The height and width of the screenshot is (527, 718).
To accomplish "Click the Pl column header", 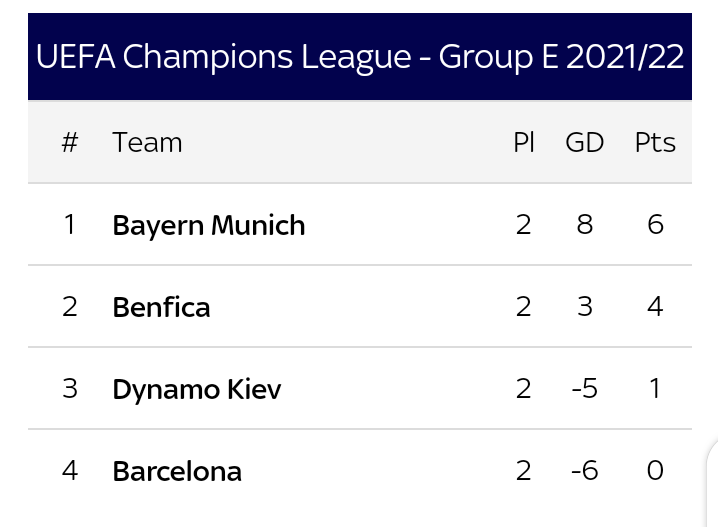I will [x=524, y=142].
